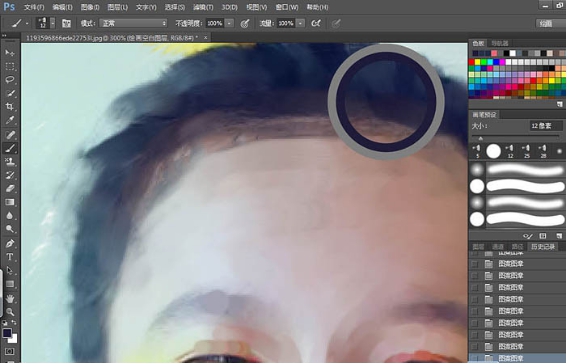567x364 pixels.
Task: Select the Clone Stamp tool
Action: pyautogui.click(x=10, y=161)
